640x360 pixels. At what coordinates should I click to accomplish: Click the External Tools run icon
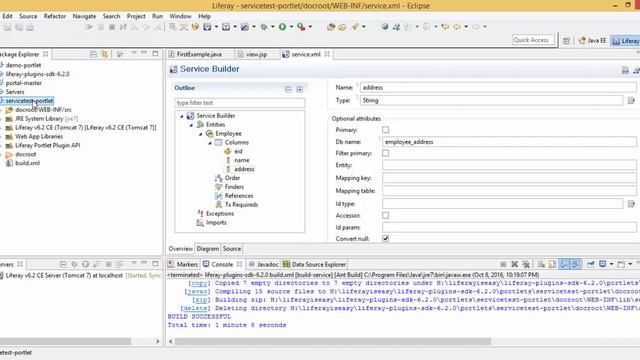(x=301, y=27)
